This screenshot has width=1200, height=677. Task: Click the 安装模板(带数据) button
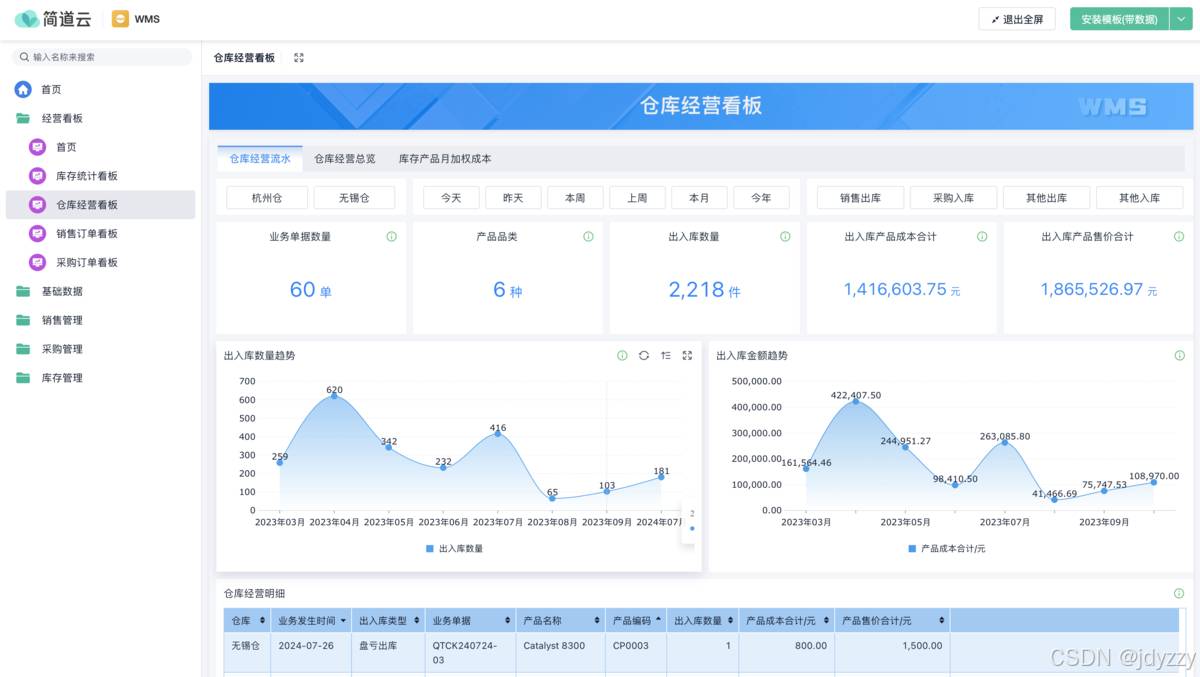[1118, 19]
